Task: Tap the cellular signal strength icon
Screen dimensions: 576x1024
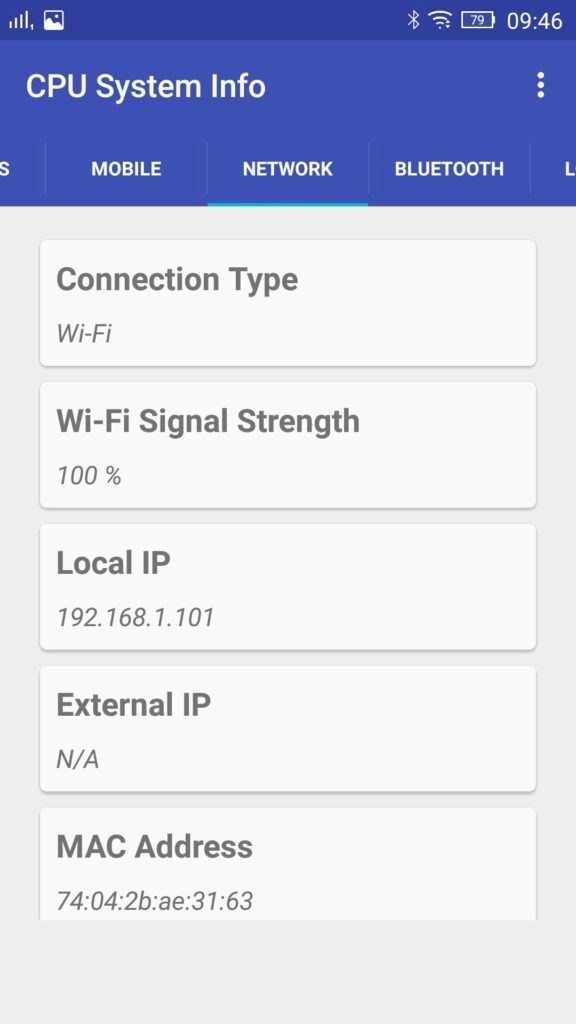Action: (x=21, y=21)
